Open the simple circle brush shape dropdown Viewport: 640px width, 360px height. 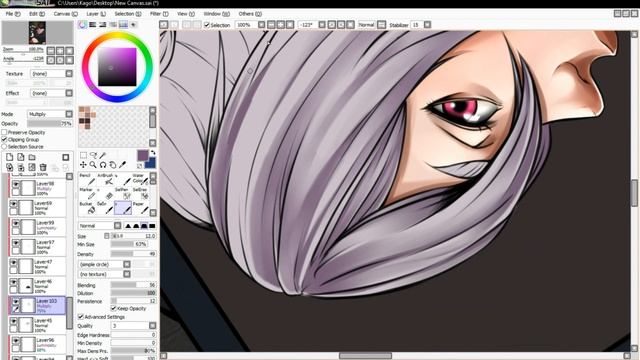coord(104,264)
